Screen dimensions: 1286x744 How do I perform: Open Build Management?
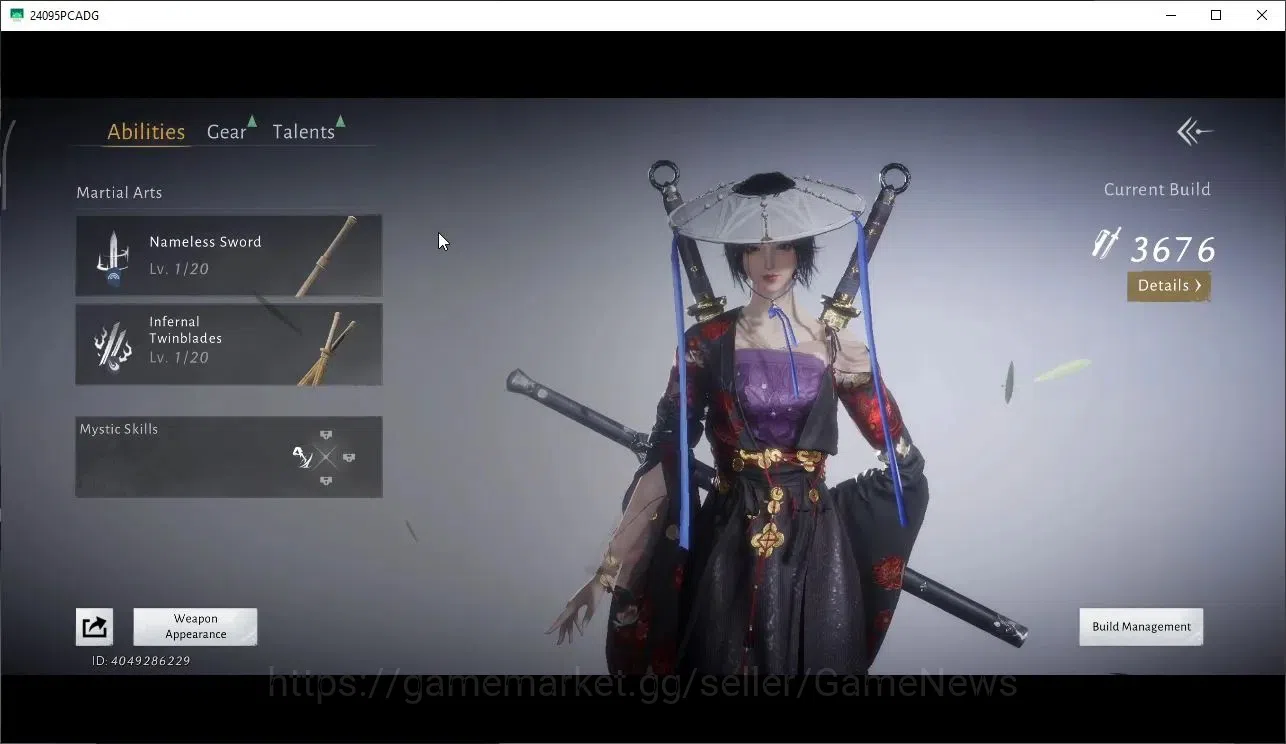coord(1141,627)
